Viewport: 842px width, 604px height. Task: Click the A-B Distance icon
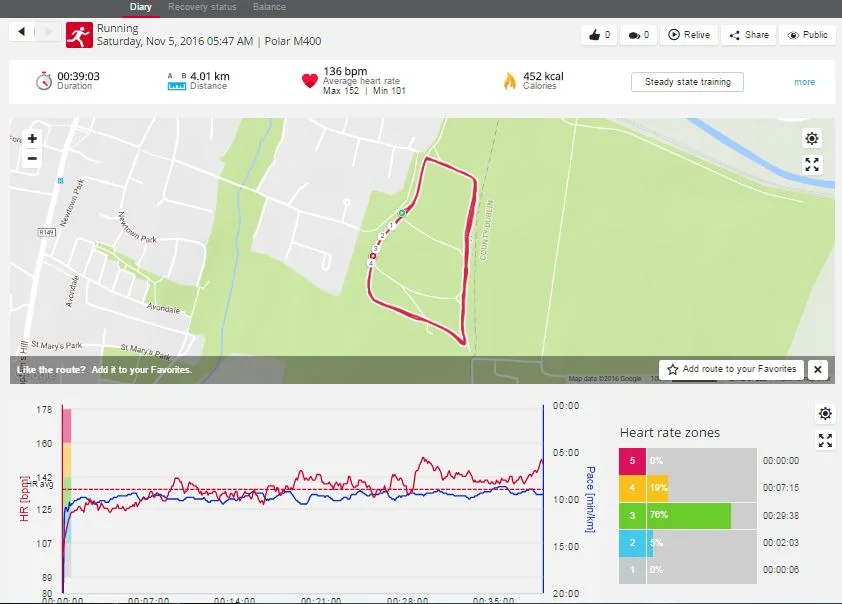[x=177, y=81]
